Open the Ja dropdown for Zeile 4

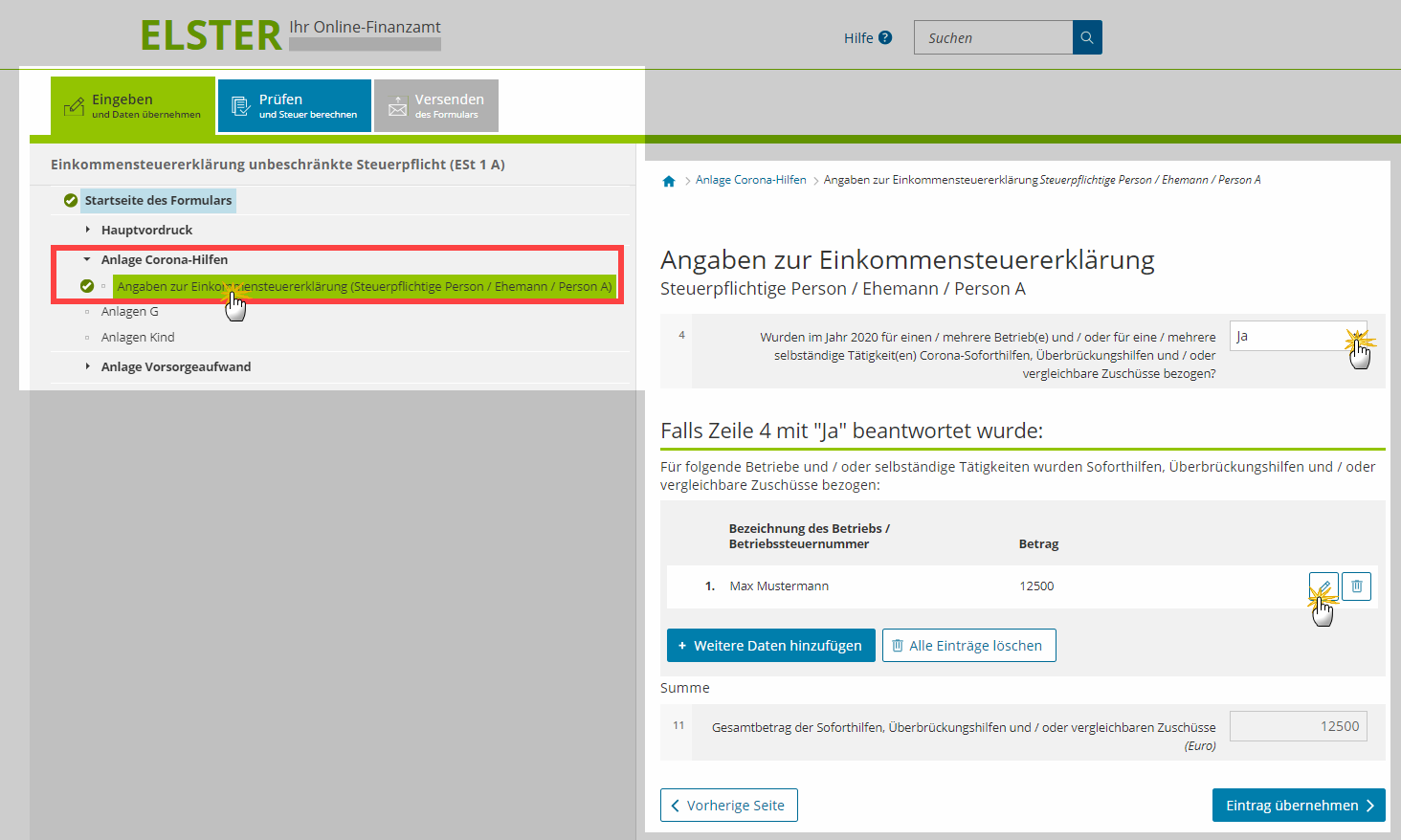[x=1298, y=336]
